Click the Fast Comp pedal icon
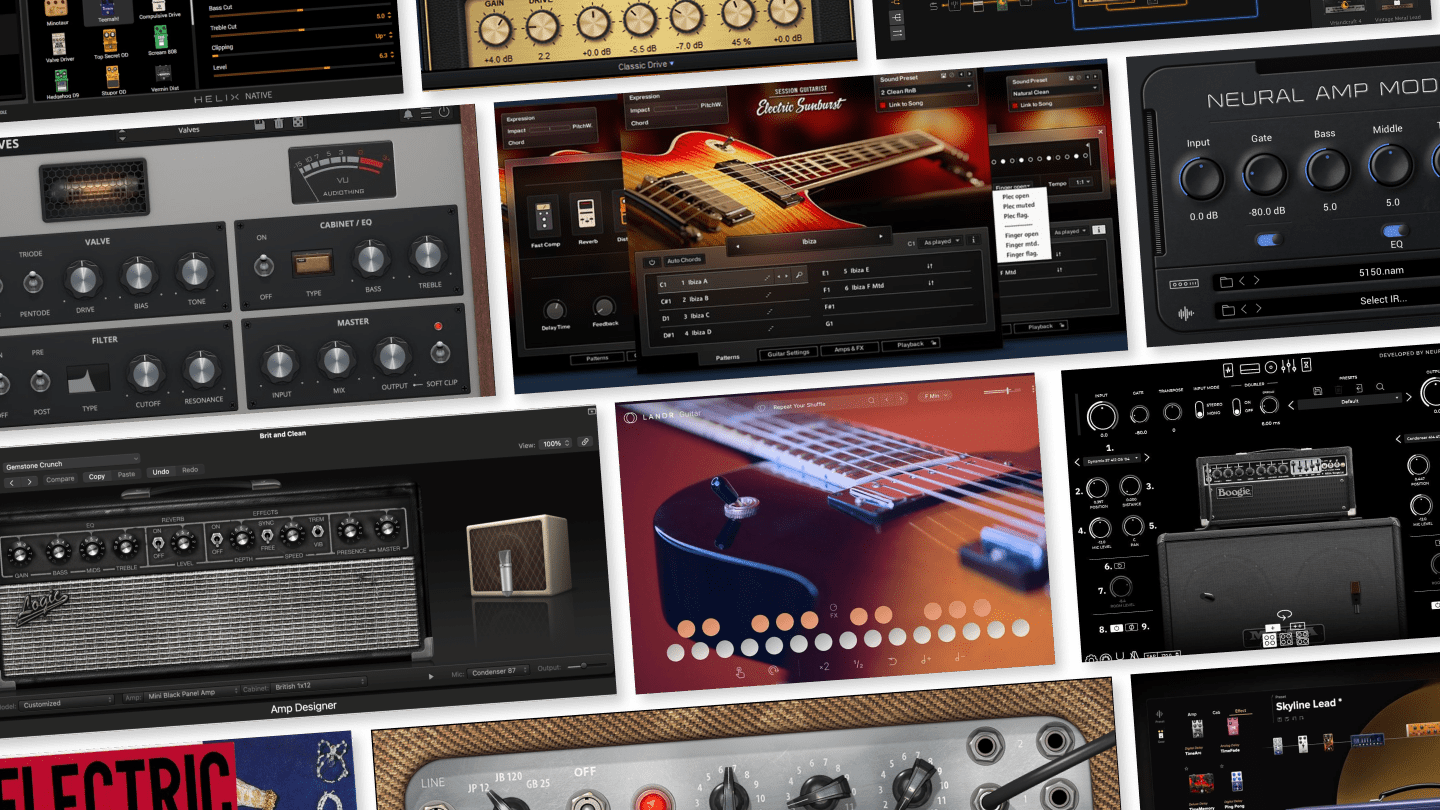 point(544,216)
